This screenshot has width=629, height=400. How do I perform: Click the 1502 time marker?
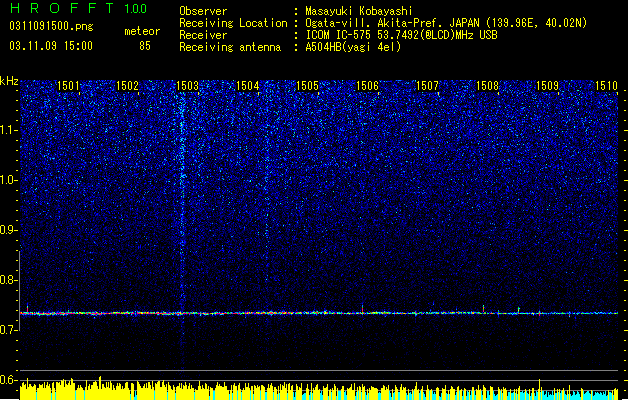127,86
